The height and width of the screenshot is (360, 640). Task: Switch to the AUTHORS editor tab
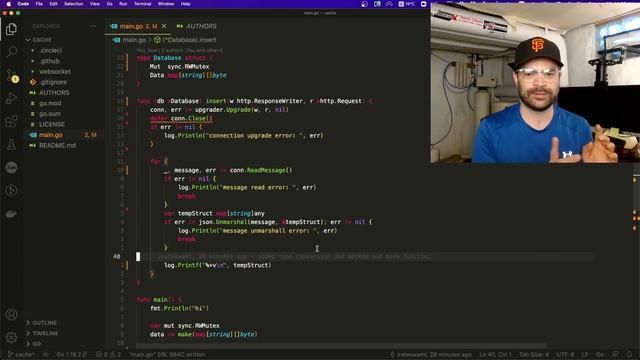[196, 26]
